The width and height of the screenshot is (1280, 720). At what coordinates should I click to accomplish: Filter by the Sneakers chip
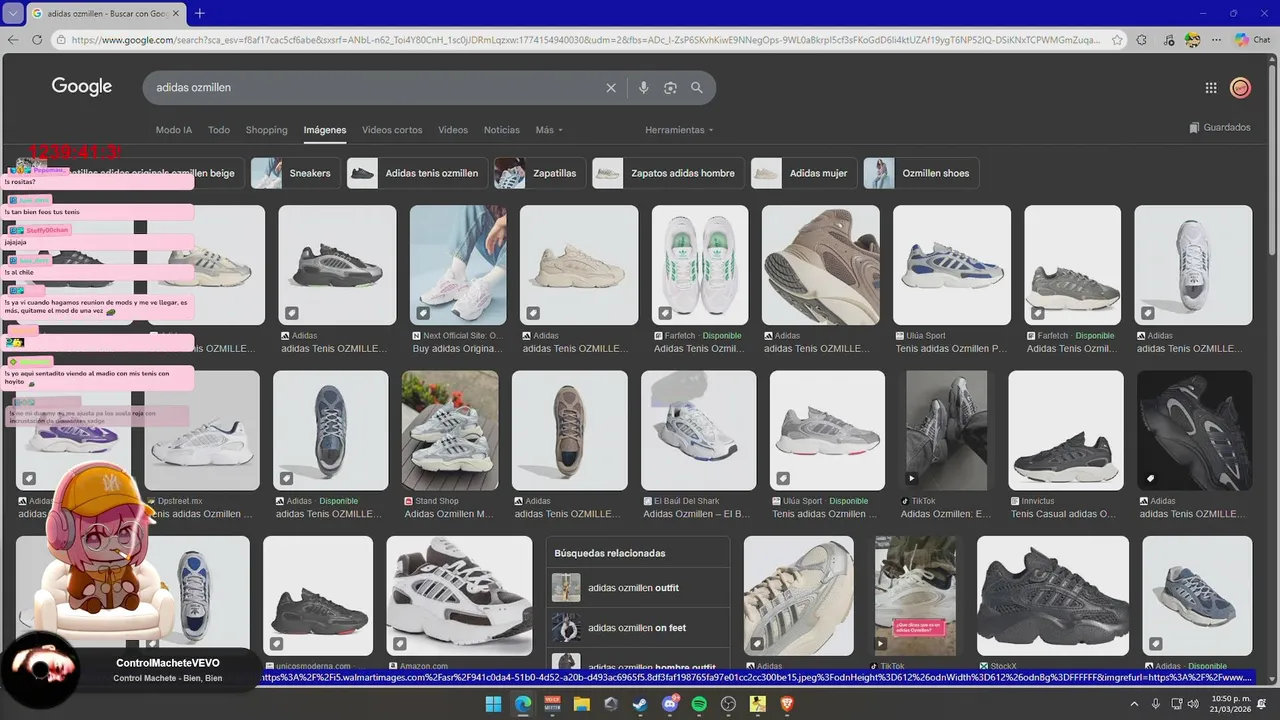click(x=296, y=173)
